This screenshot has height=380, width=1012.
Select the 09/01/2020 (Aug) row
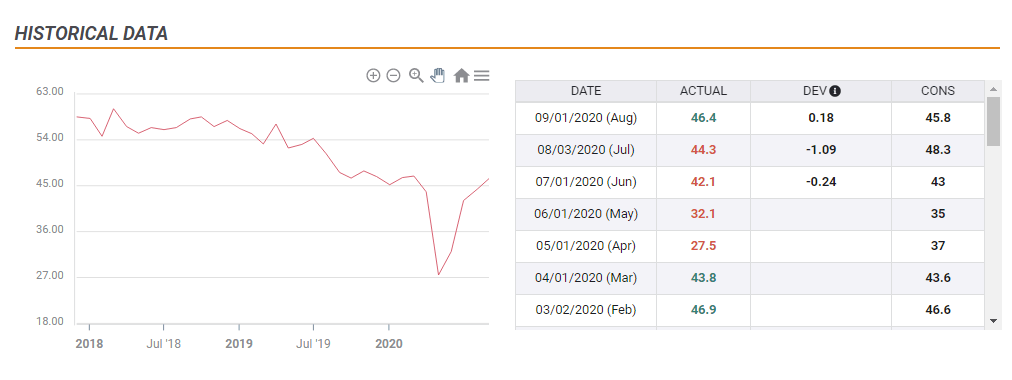tap(750, 118)
